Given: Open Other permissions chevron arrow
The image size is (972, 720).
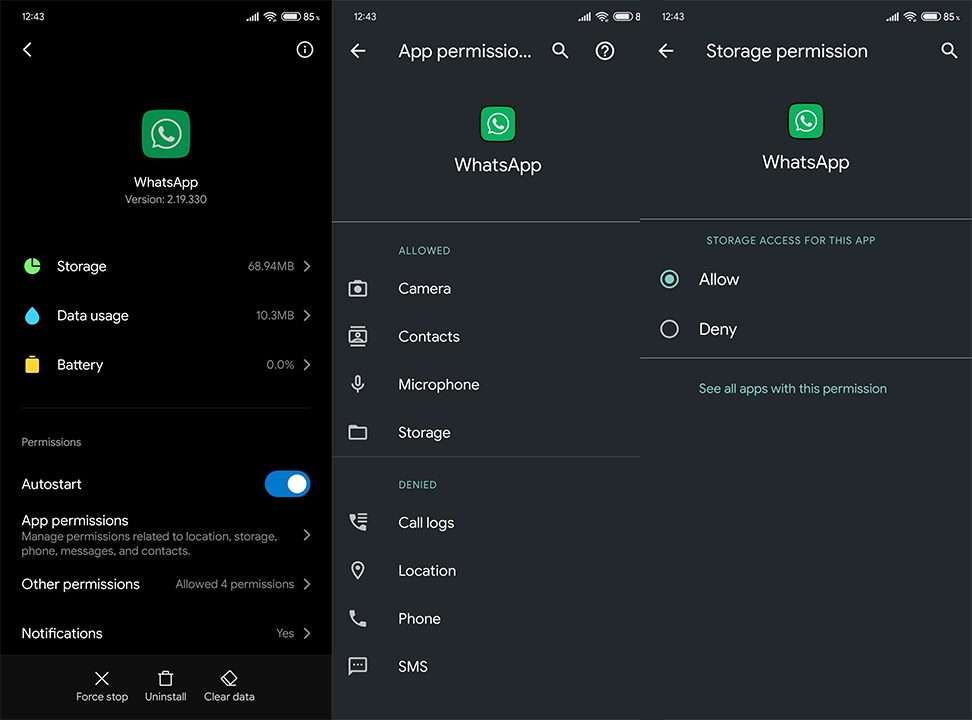Looking at the screenshot, I should pos(307,584).
